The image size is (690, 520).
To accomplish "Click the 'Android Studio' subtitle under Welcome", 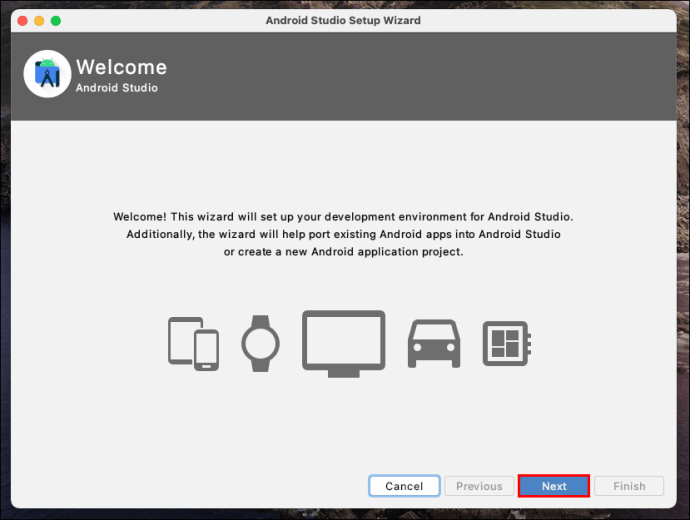I will tap(117, 88).
